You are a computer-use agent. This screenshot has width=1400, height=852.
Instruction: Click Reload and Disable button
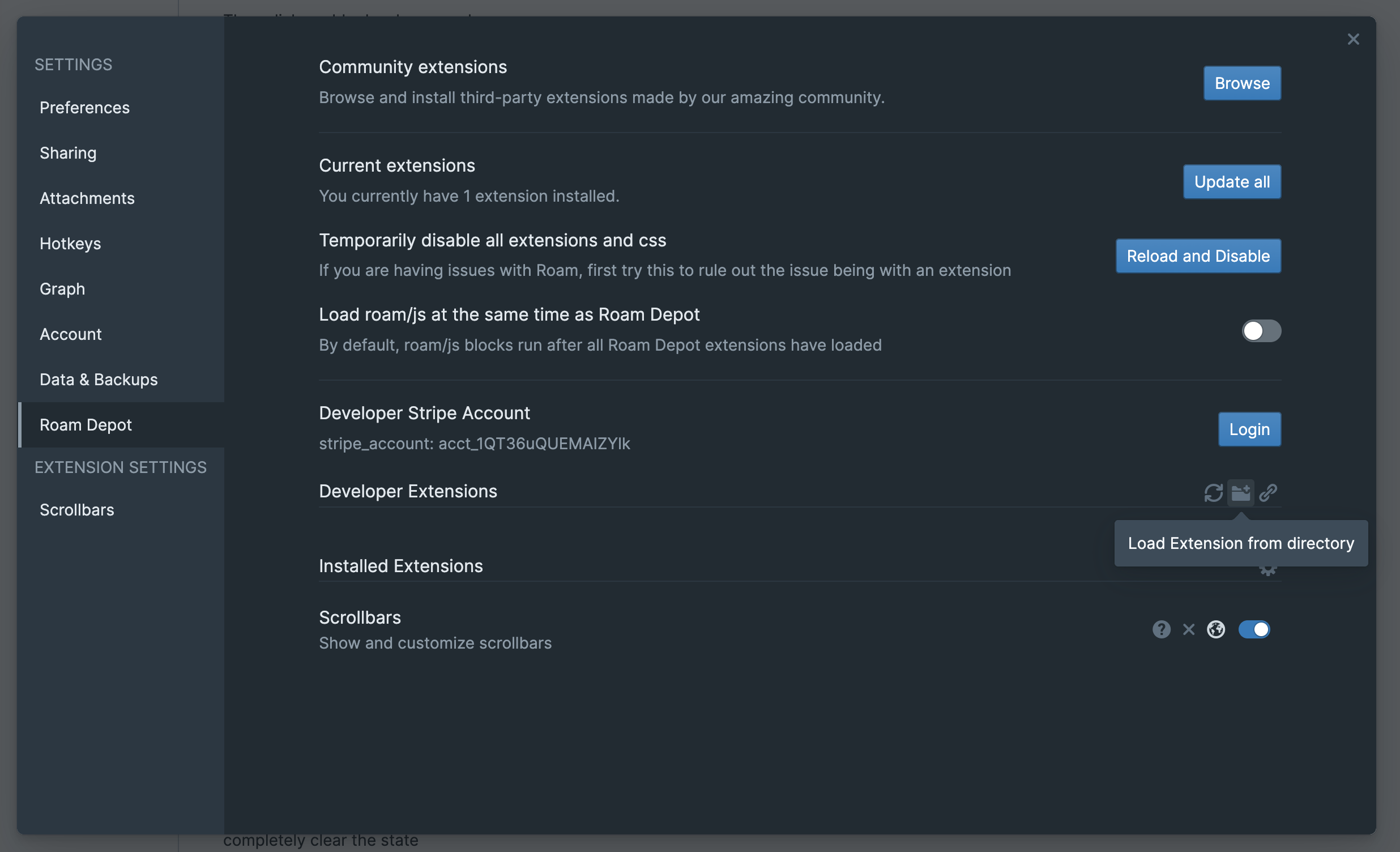(1198, 256)
